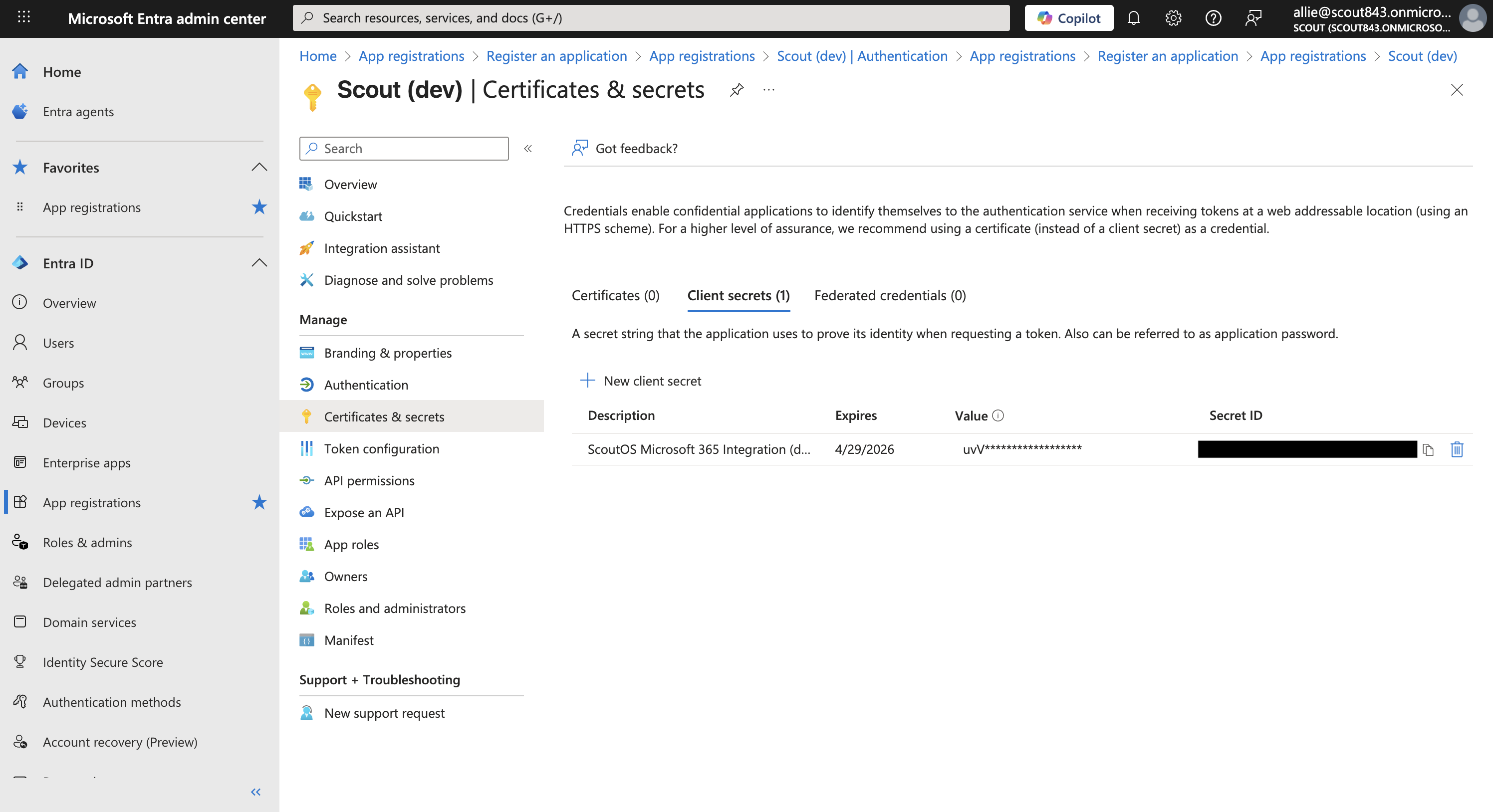Screen dimensions: 1493x812
Task: Launch Copilot from the top bar
Action: [x=1068, y=18]
